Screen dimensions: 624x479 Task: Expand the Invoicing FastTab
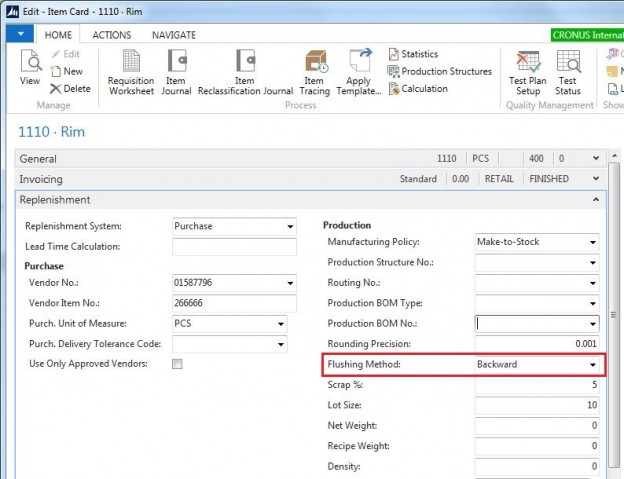pos(596,179)
